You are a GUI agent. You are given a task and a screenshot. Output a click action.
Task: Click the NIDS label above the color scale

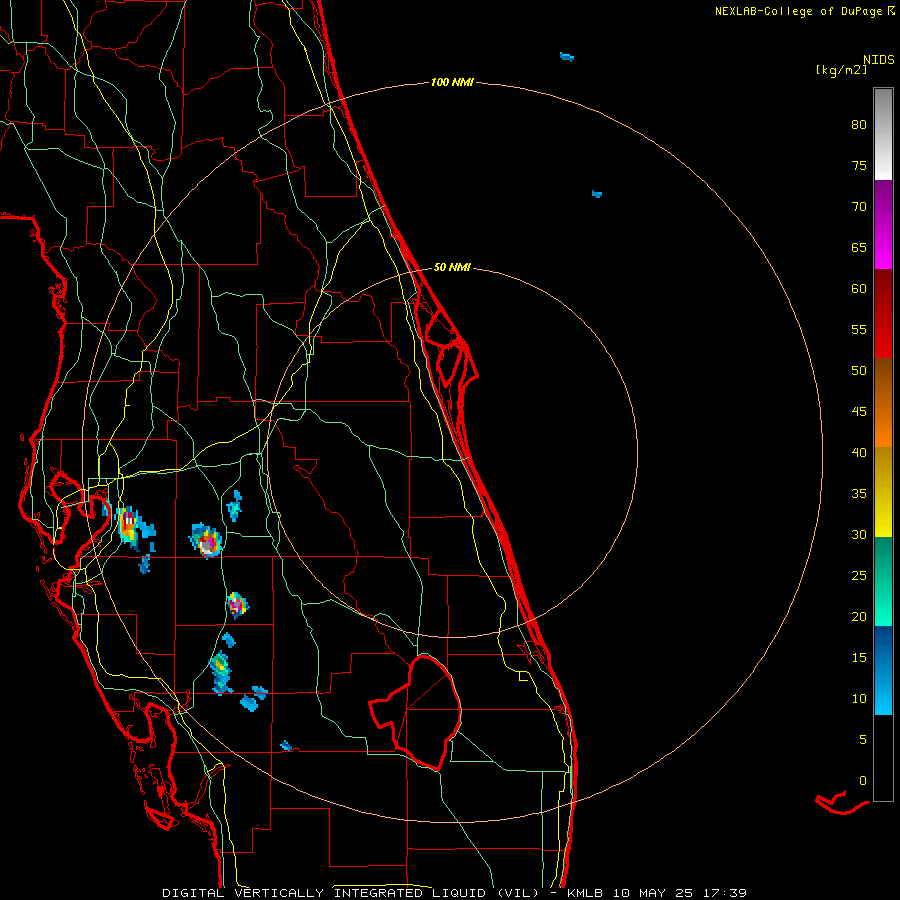[x=879, y=60]
